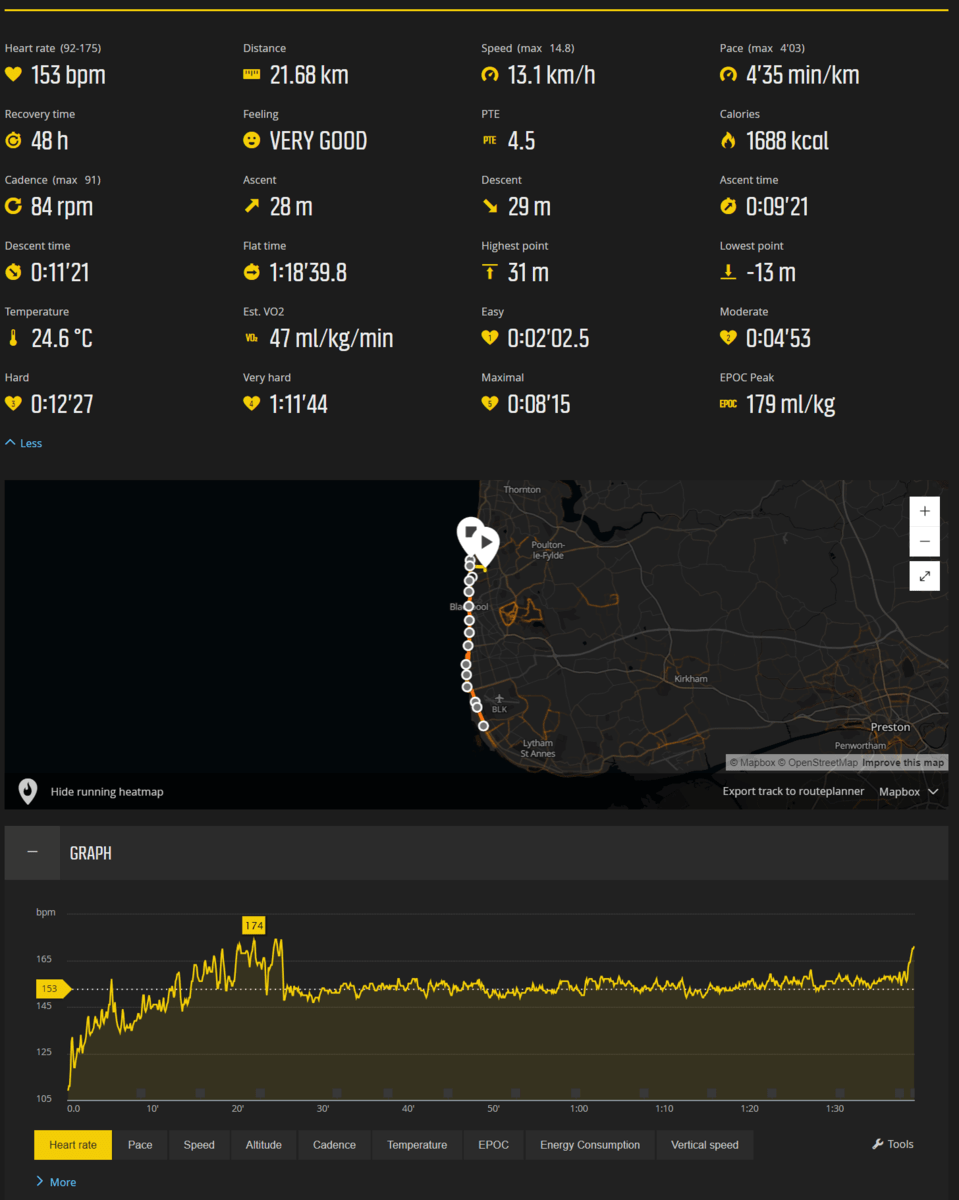Click the Tools wrench icon

tap(877, 1145)
